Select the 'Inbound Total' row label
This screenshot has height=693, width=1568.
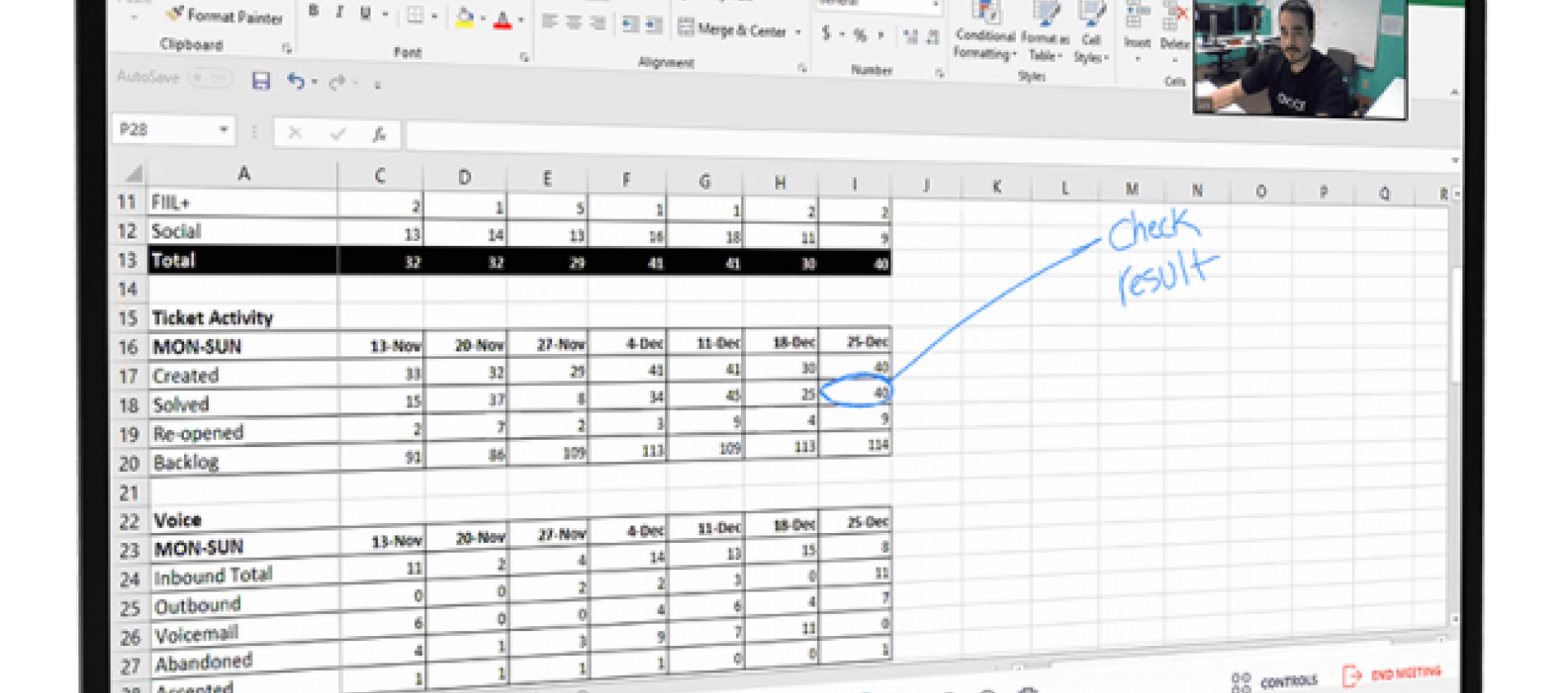[x=213, y=575]
